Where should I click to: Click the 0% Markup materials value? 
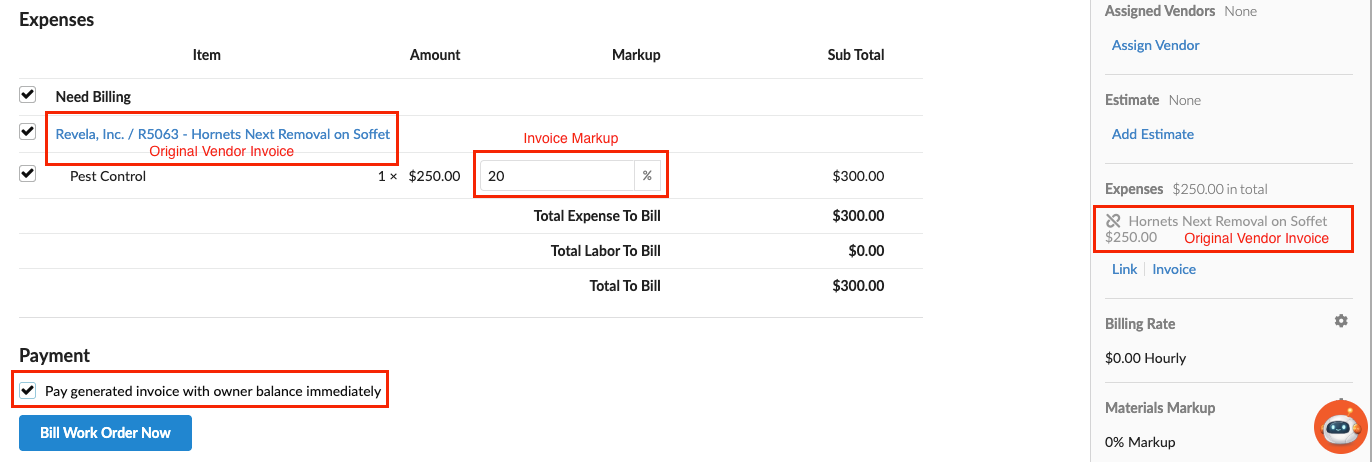1140,442
